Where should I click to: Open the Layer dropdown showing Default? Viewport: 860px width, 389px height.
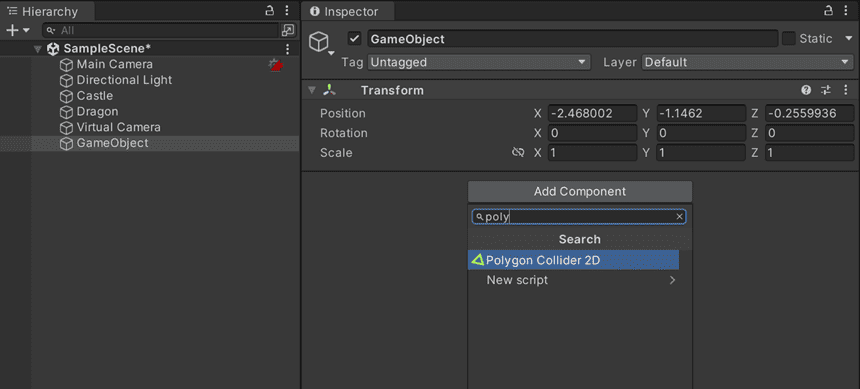[x=748, y=63]
